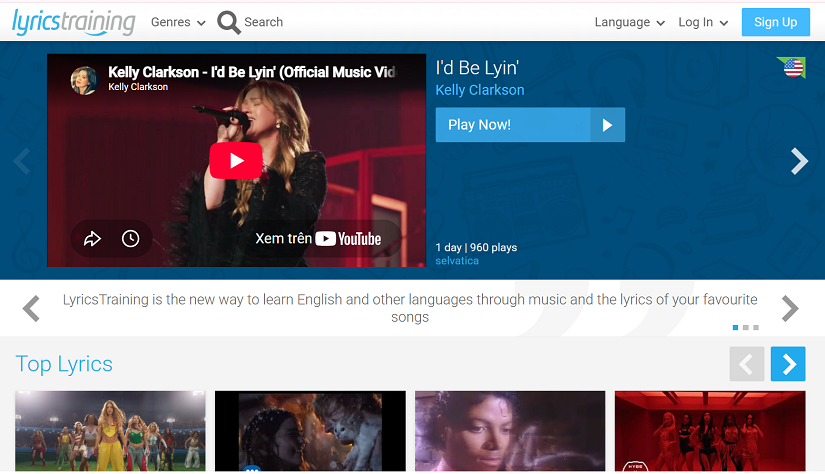Expand the Log In dropdown
Viewport: 825px width, 474px height.
point(703,22)
